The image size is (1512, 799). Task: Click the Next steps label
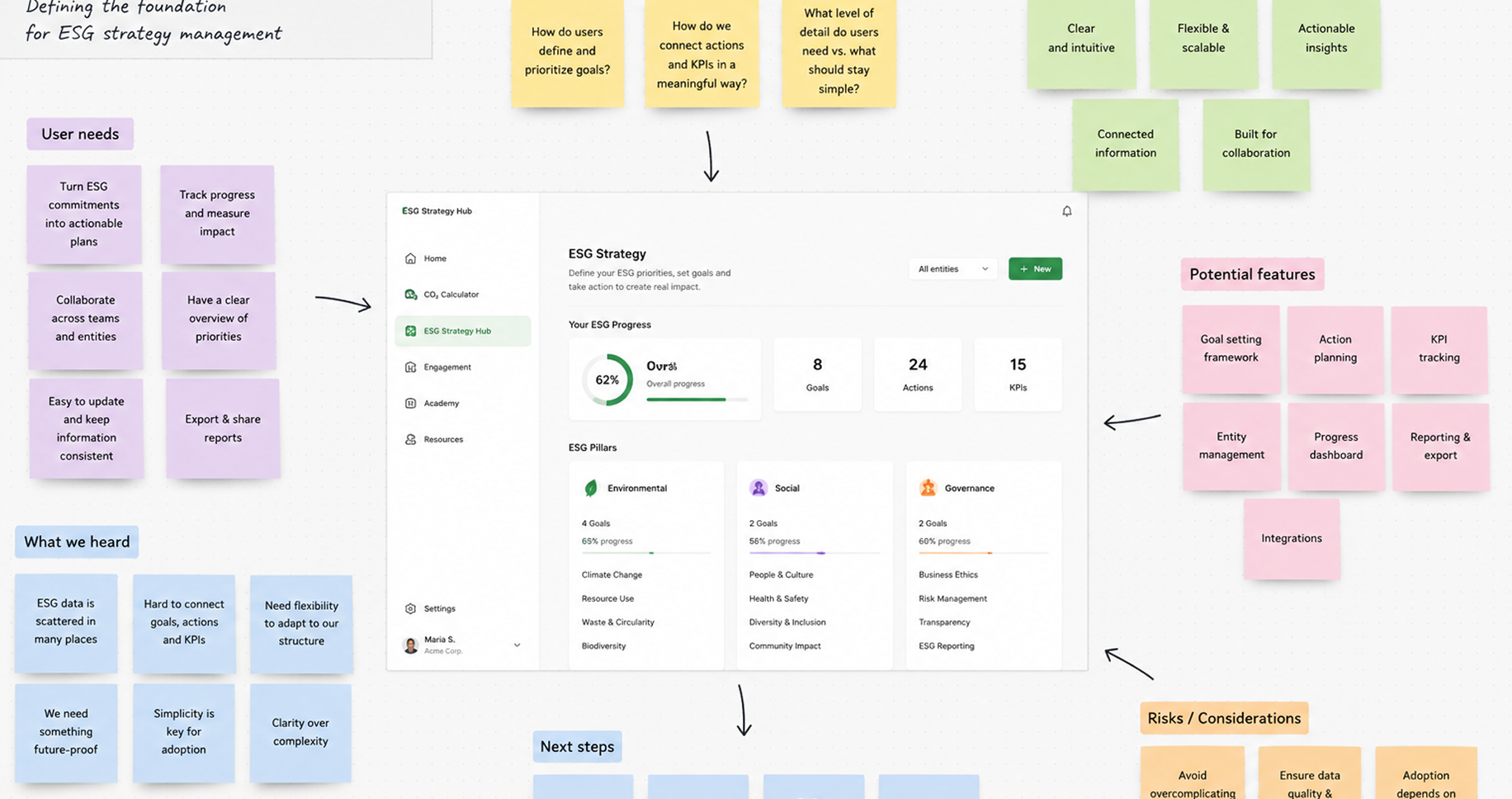tap(577, 746)
